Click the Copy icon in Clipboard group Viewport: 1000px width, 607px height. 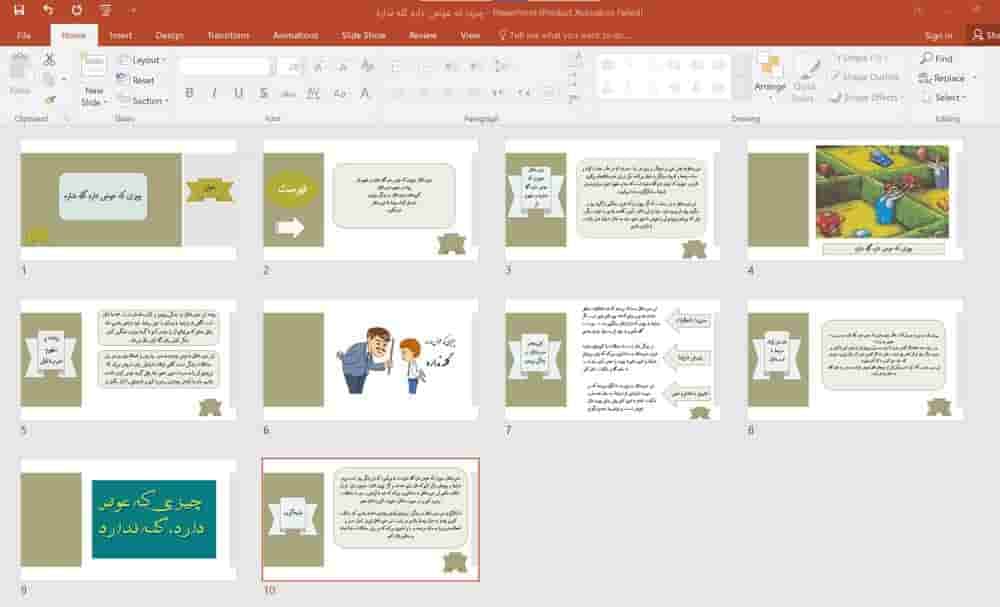[x=48, y=80]
